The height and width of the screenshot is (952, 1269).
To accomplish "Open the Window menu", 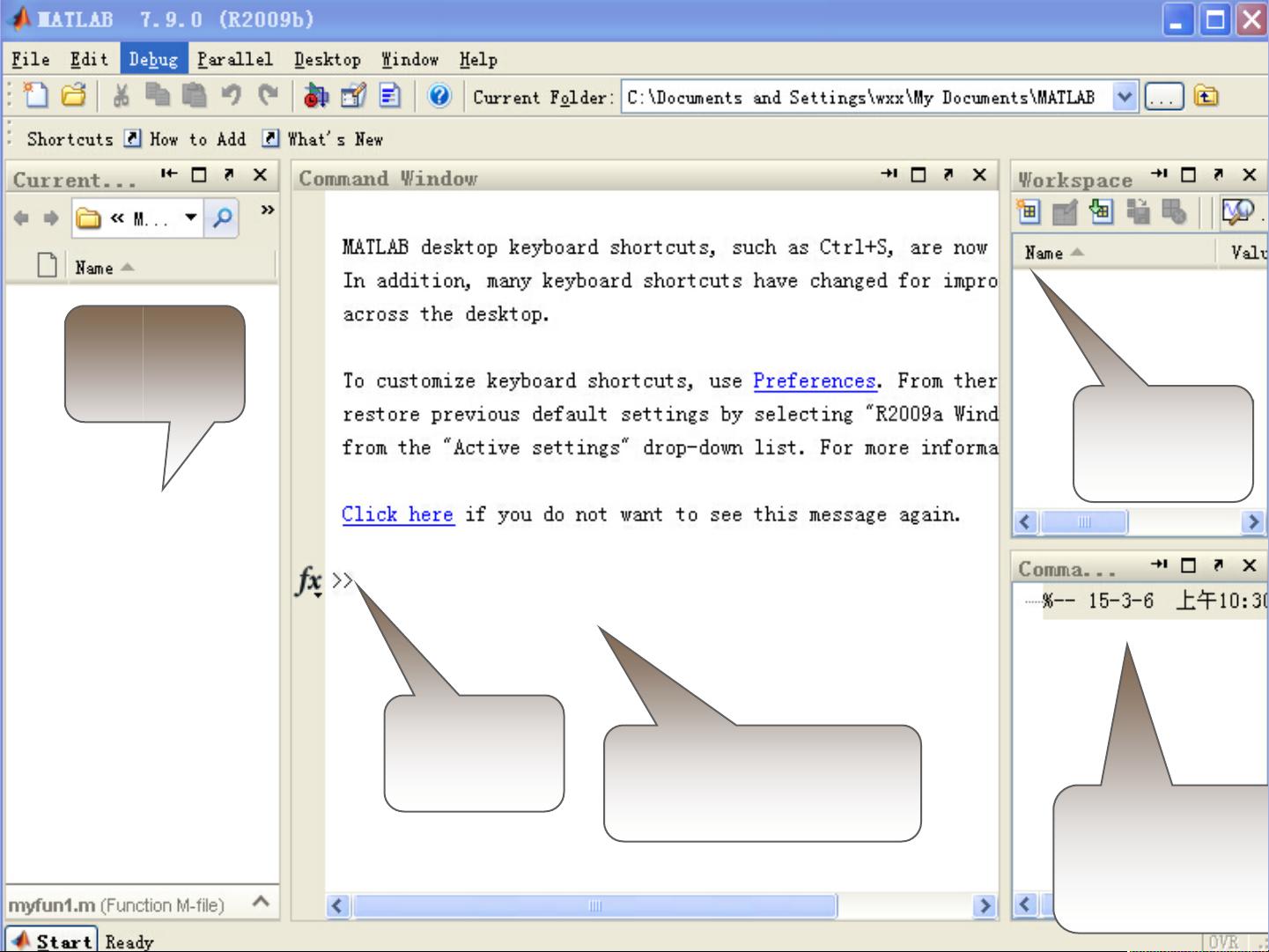I will 409,59.
